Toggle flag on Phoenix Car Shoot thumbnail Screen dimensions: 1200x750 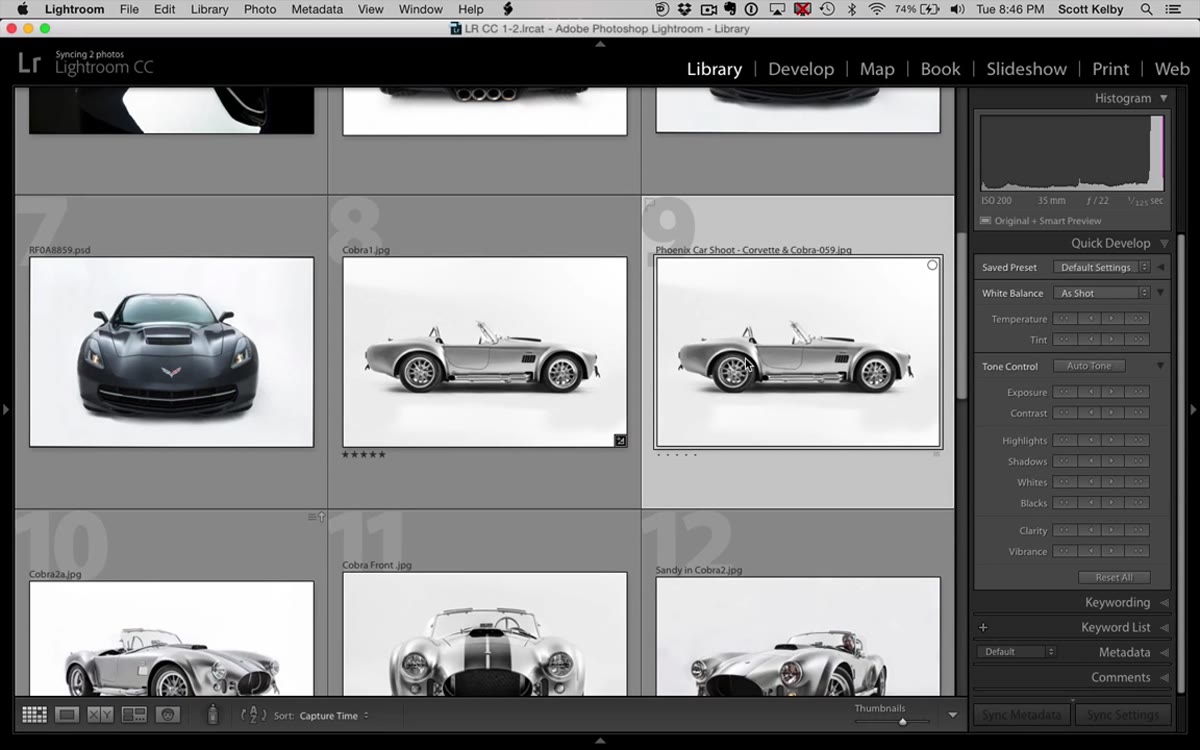coord(650,204)
